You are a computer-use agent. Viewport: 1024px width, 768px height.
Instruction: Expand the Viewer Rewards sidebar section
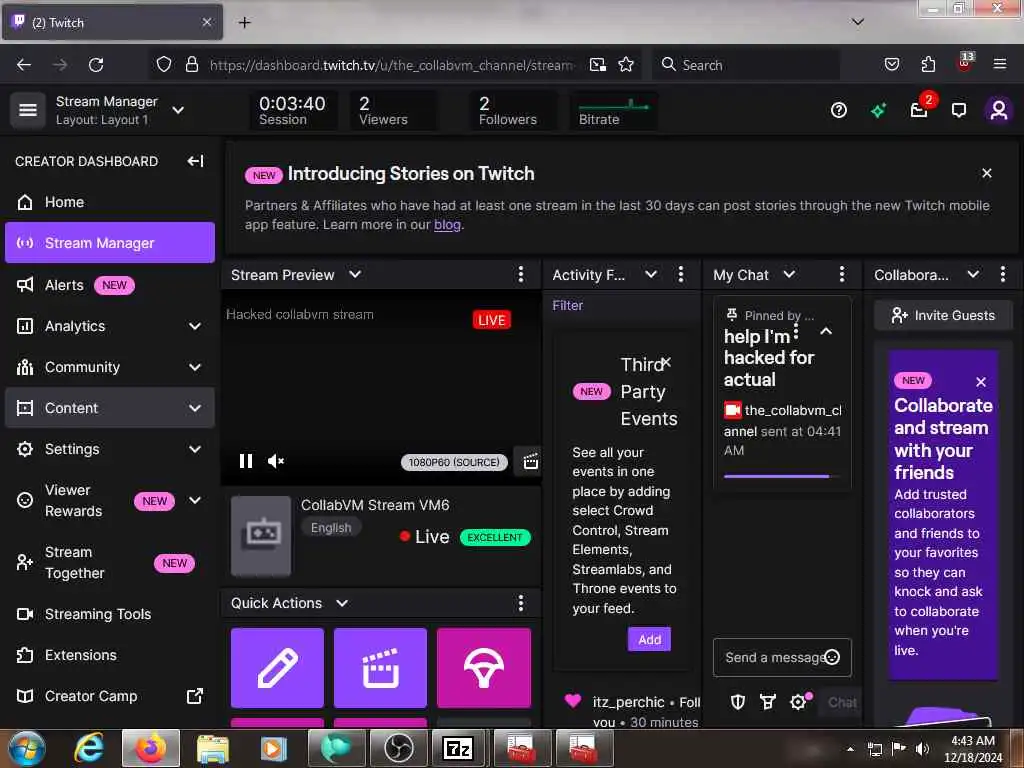(195, 500)
